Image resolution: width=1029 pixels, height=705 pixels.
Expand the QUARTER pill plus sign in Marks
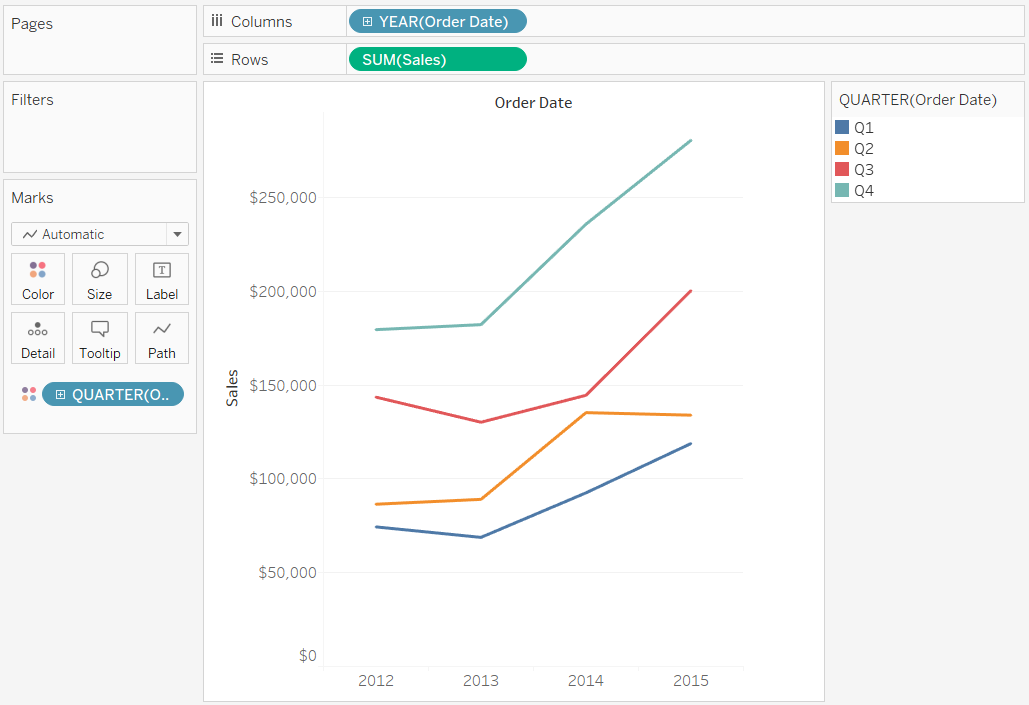coord(60,394)
